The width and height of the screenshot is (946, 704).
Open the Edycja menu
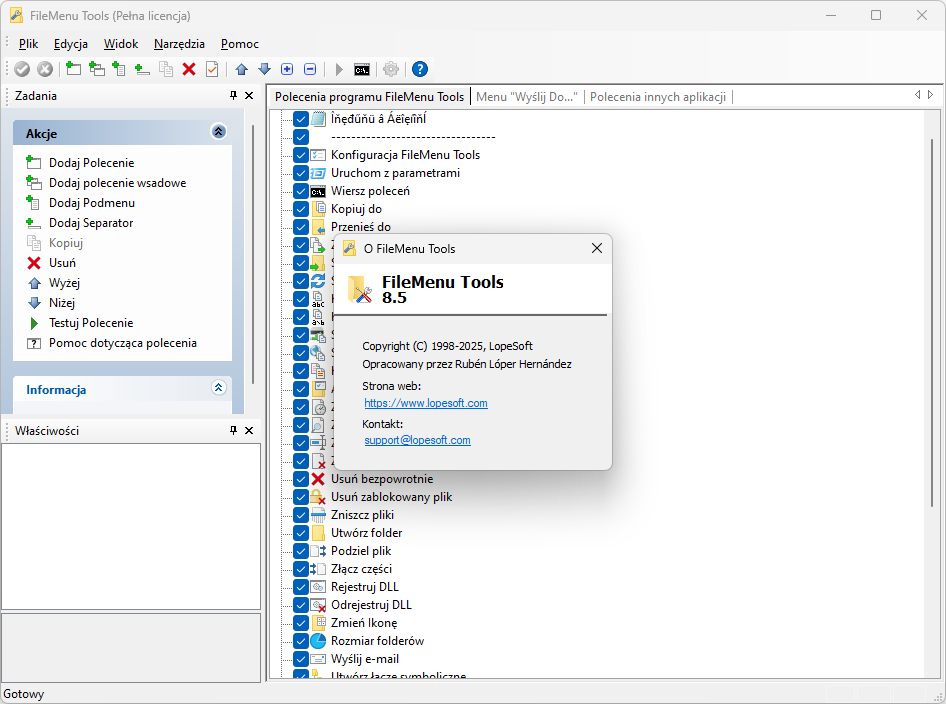tap(71, 43)
